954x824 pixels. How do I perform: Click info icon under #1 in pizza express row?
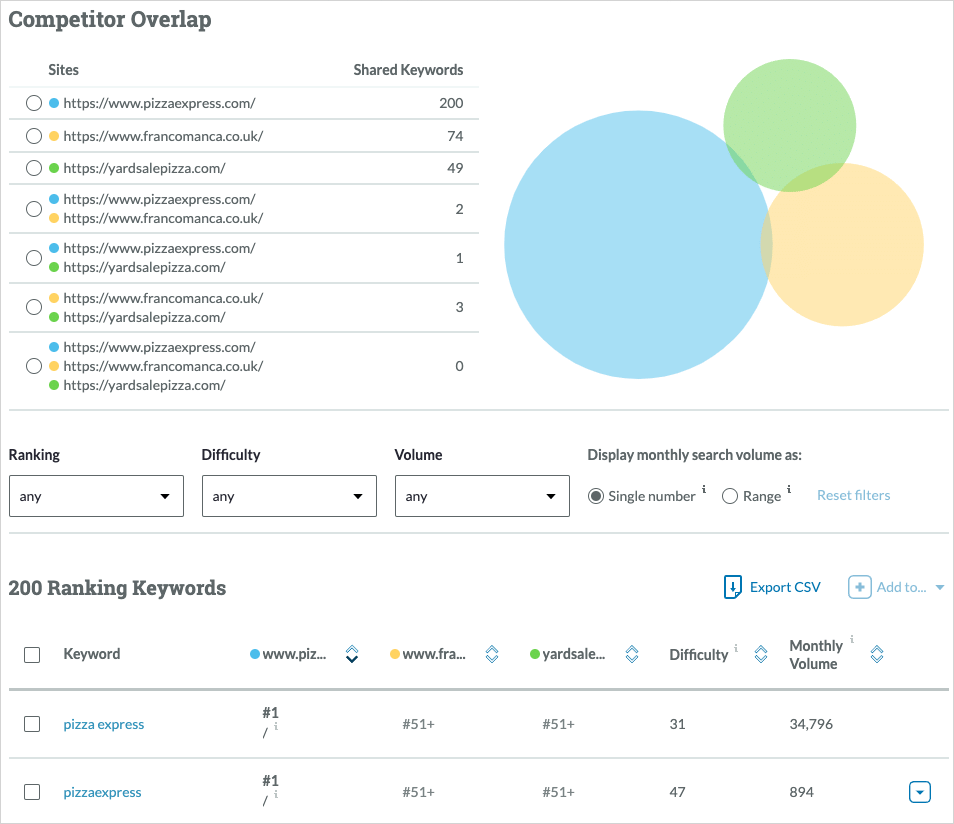pos(276,726)
